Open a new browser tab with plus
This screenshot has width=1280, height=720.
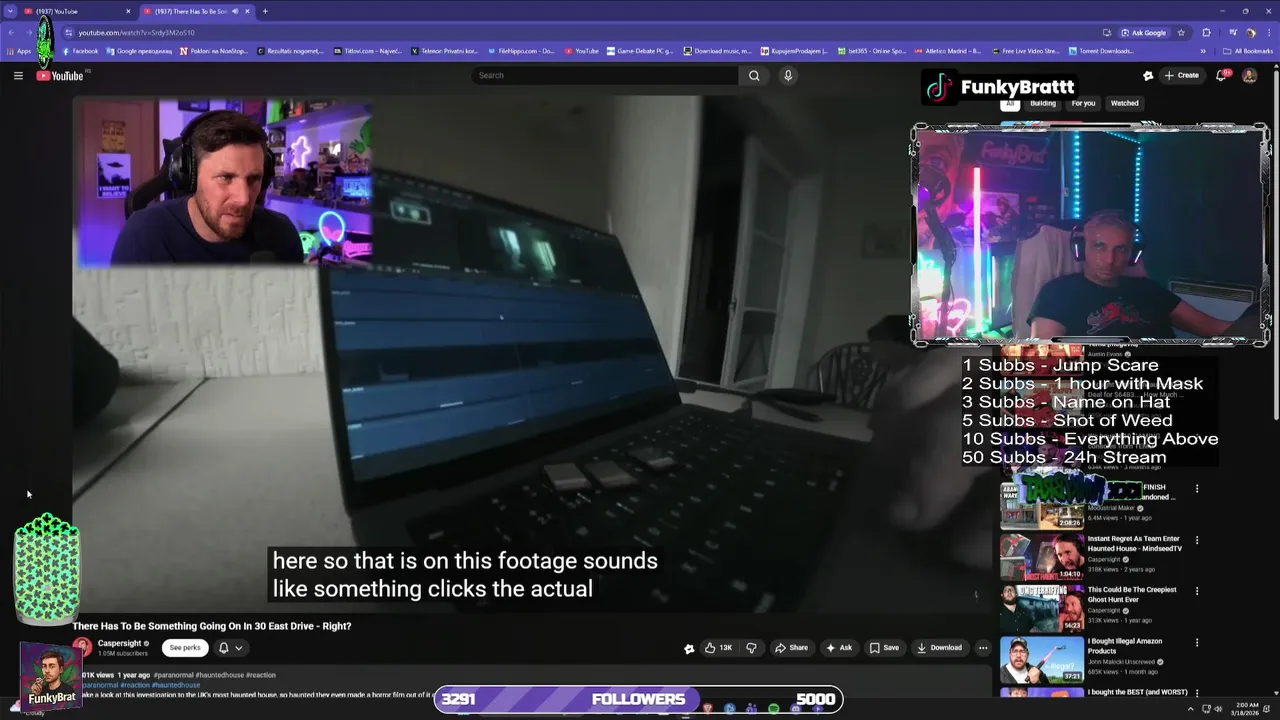pyautogui.click(x=265, y=11)
